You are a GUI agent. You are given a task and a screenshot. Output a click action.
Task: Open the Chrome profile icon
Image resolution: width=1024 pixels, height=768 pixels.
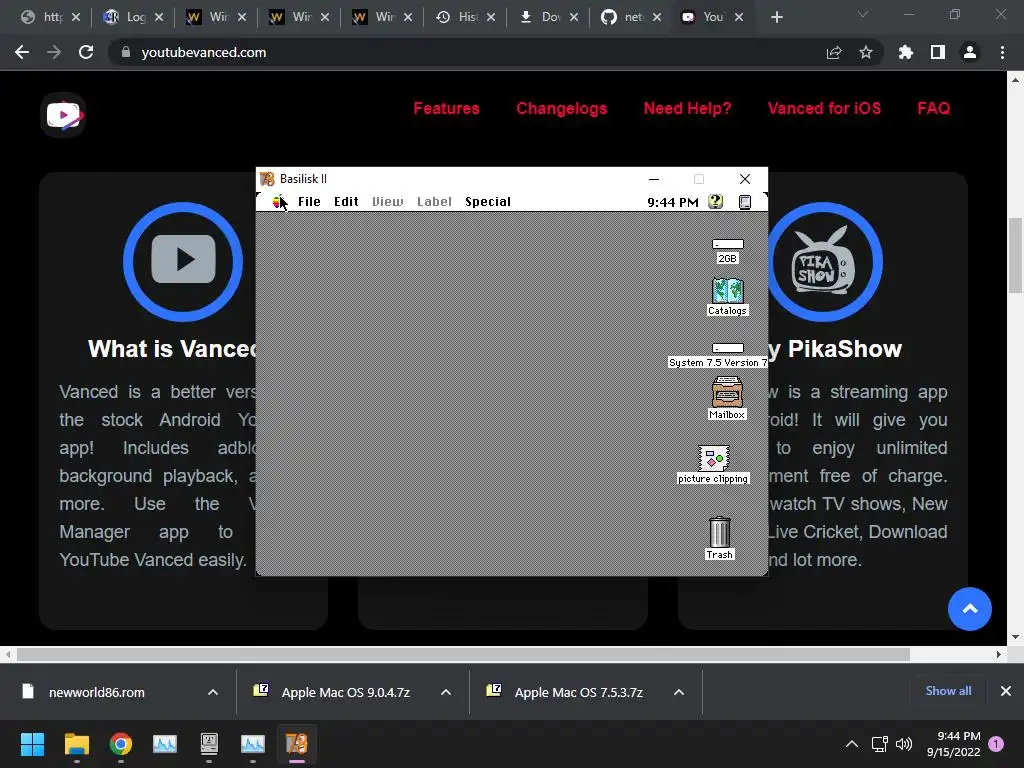coord(970,52)
